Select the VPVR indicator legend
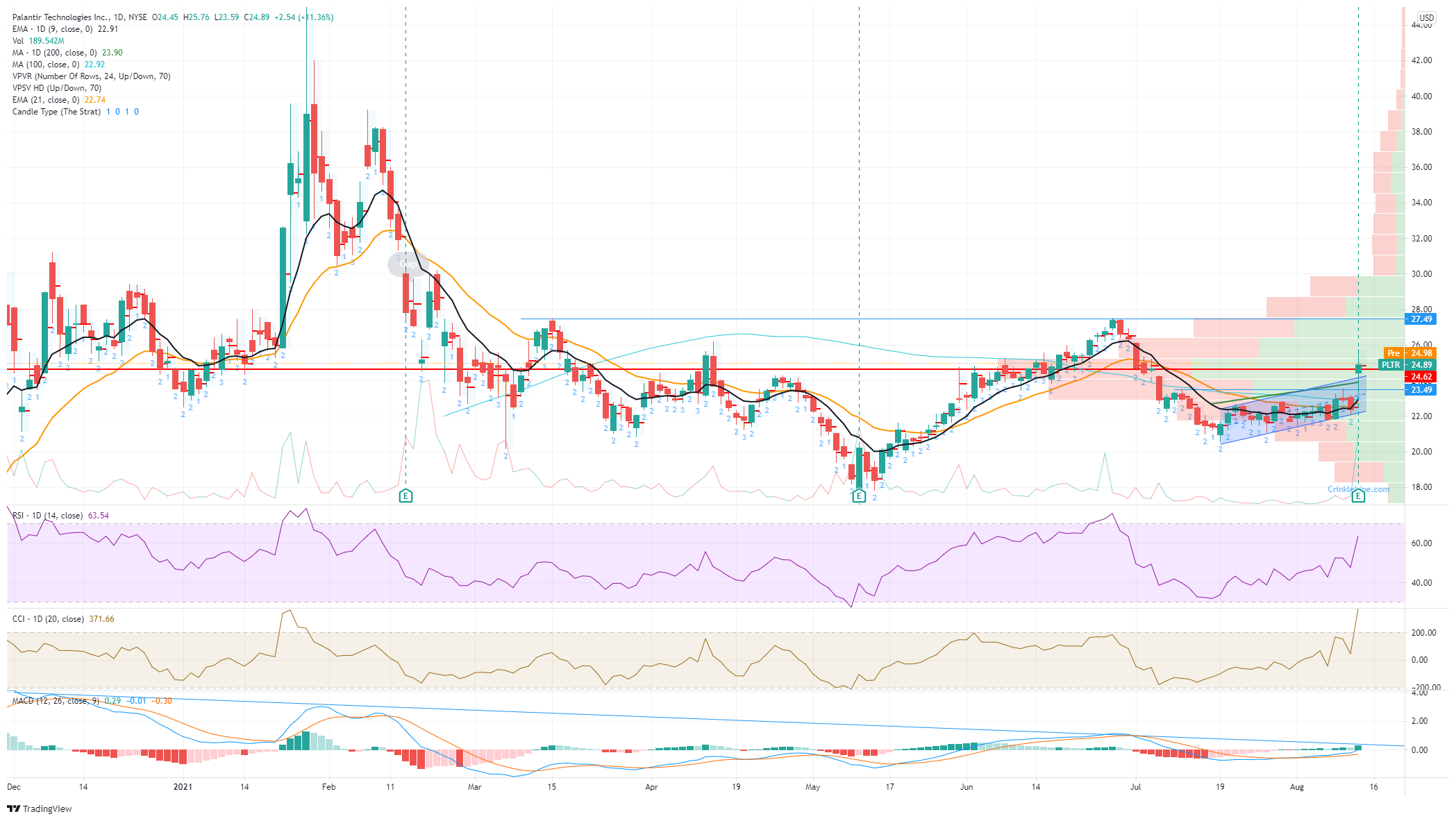1456x821 pixels. tap(91, 76)
